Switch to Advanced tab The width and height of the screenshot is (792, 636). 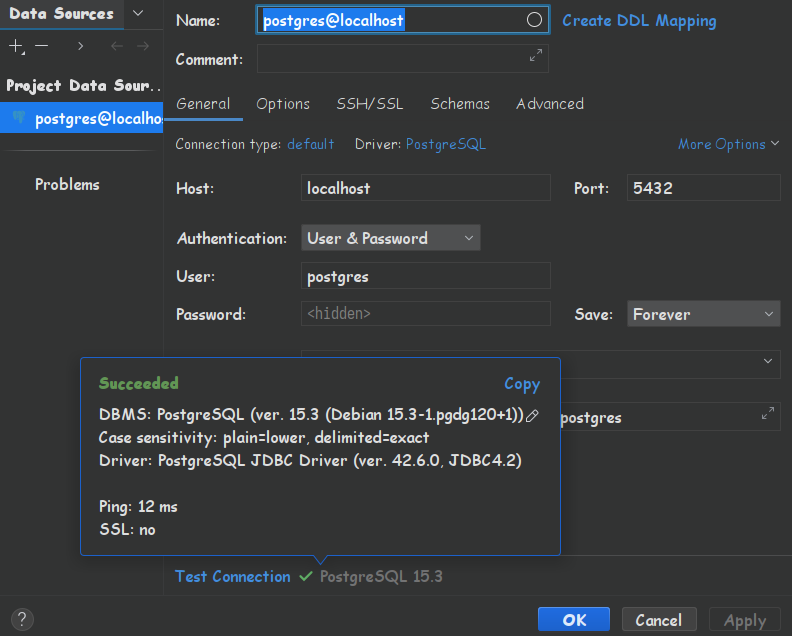click(x=550, y=104)
